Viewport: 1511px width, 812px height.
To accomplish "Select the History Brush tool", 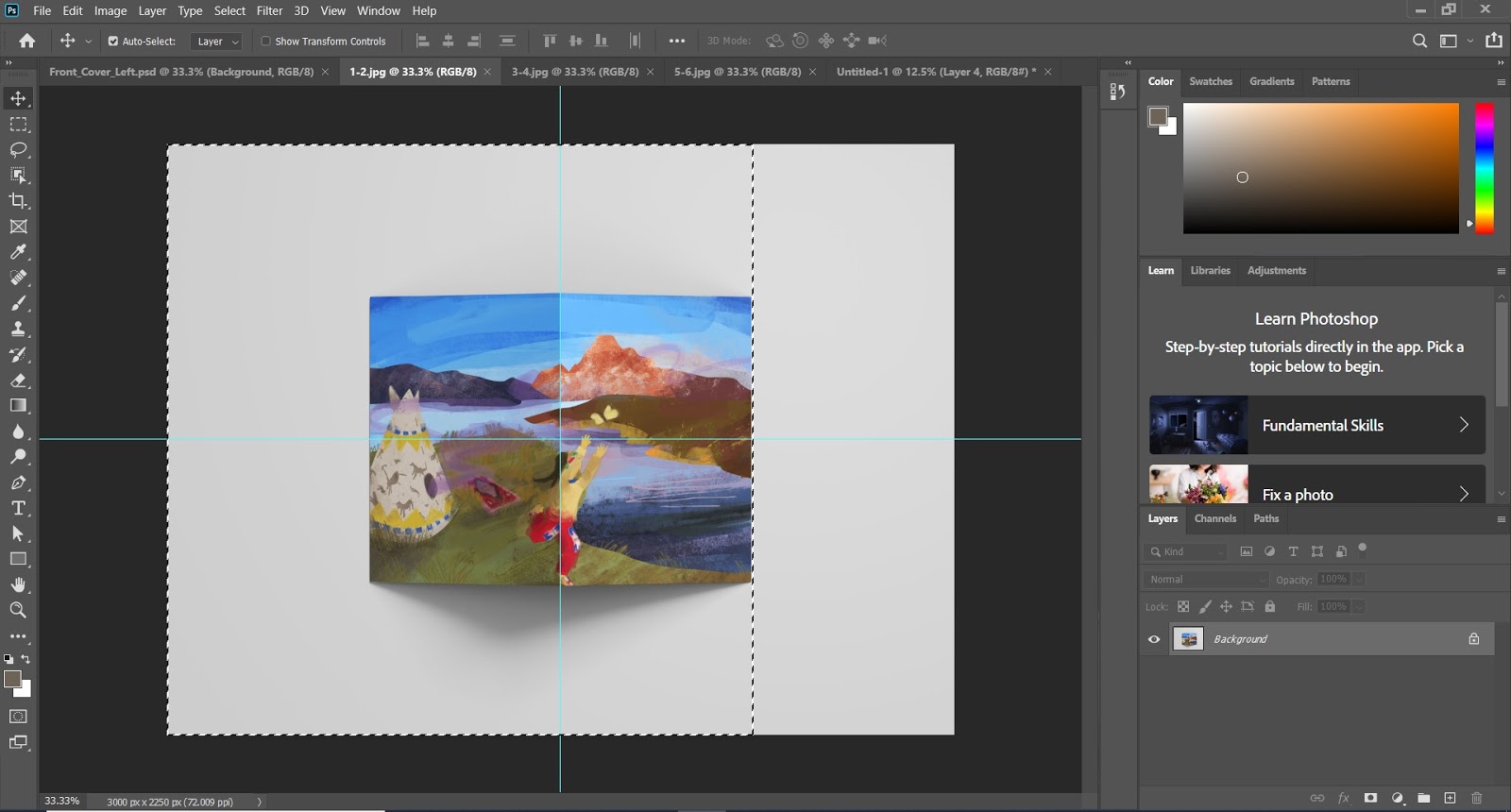I will [x=18, y=355].
